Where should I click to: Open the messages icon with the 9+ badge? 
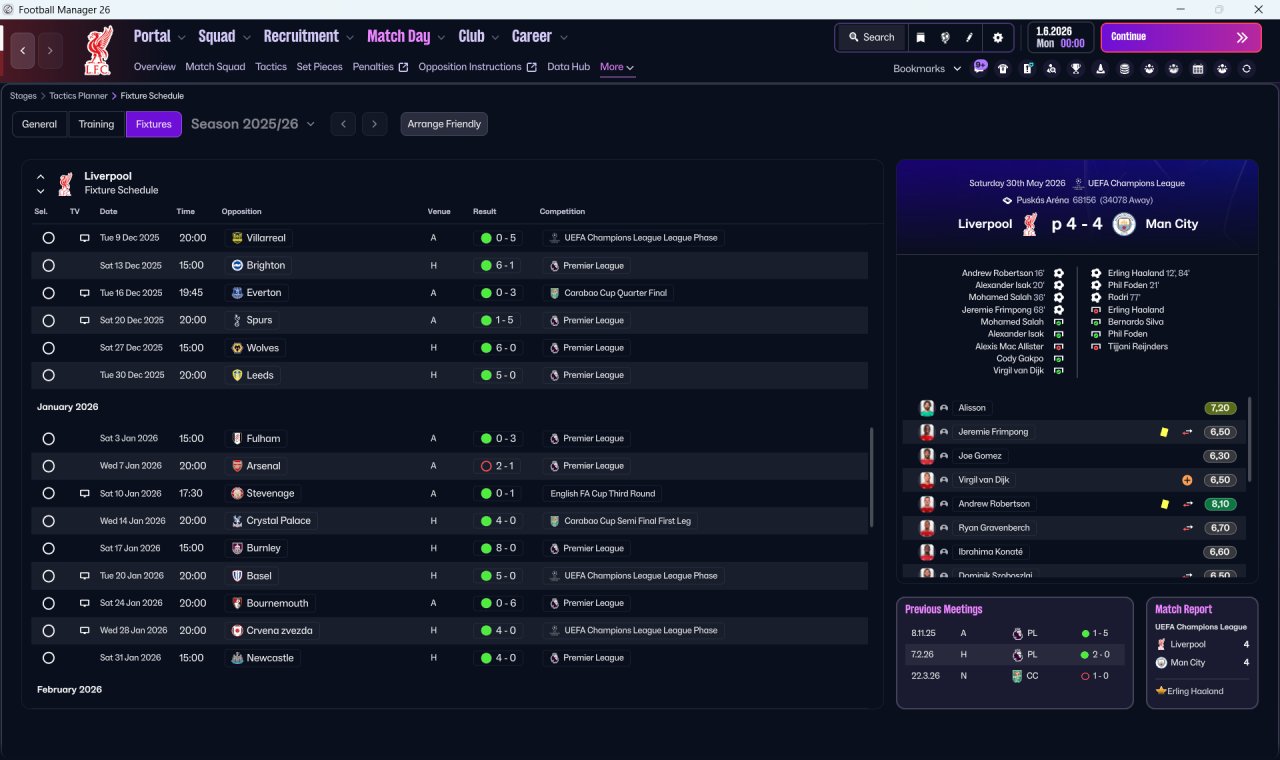coord(980,68)
